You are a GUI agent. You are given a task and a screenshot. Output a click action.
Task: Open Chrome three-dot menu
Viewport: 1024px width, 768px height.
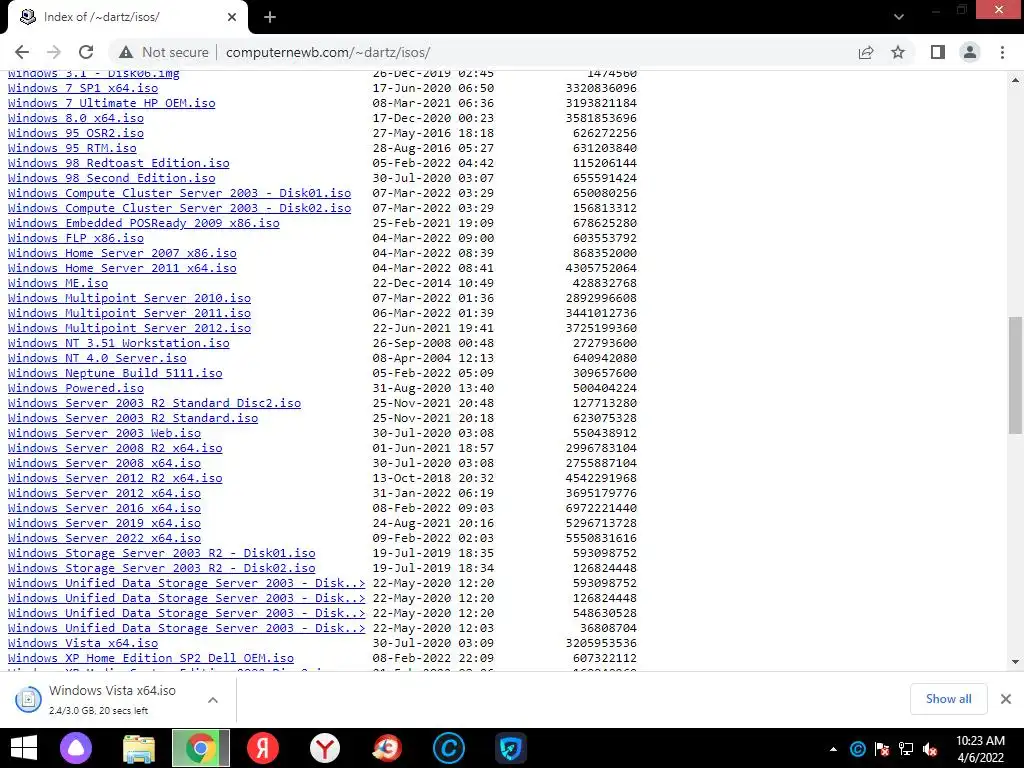coord(1002,52)
